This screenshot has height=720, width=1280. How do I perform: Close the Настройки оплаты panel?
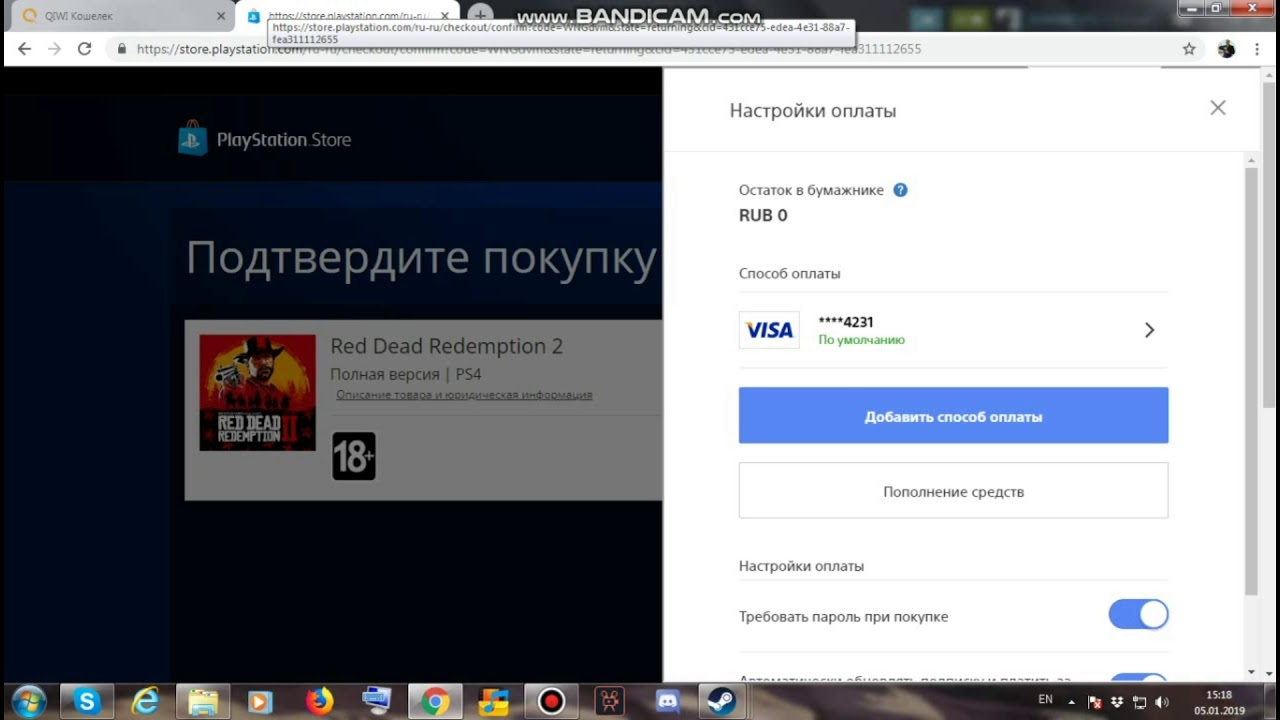[1217, 108]
